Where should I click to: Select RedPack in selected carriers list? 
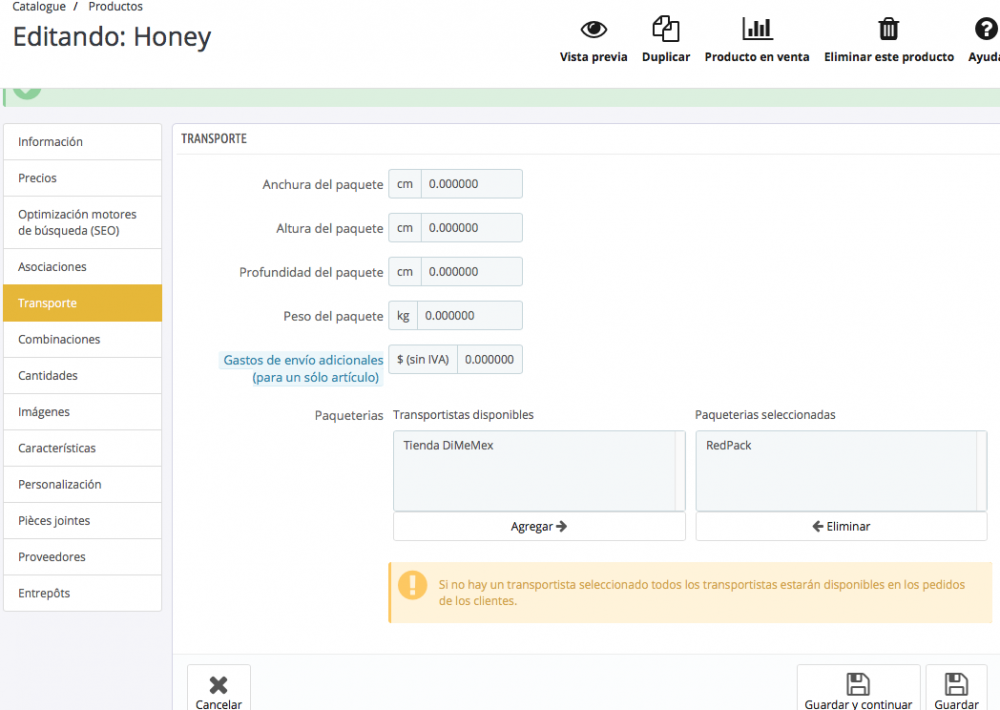729,445
